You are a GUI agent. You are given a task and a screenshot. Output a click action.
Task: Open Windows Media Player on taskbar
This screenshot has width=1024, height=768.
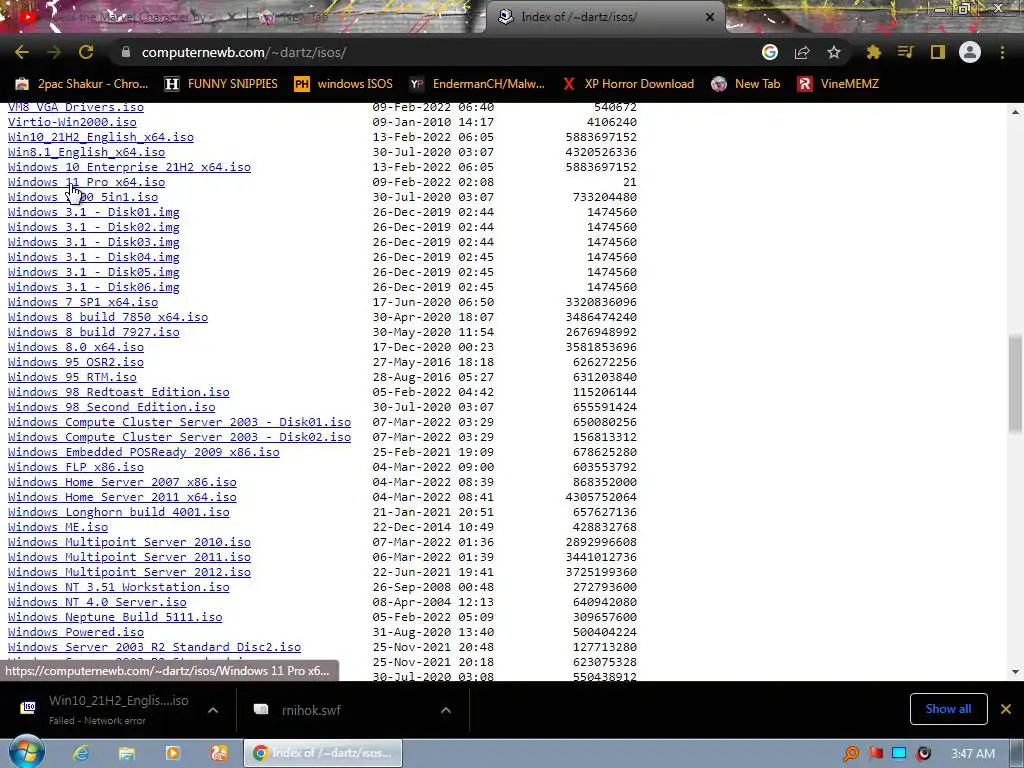click(172, 754)
